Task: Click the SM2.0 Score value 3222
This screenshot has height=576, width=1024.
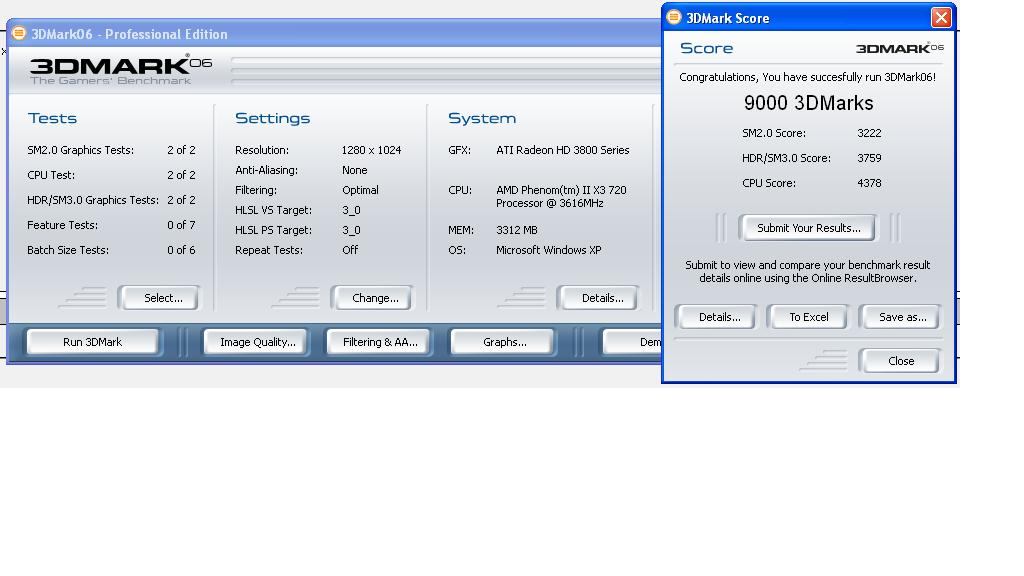Action: tap(869, 133)
